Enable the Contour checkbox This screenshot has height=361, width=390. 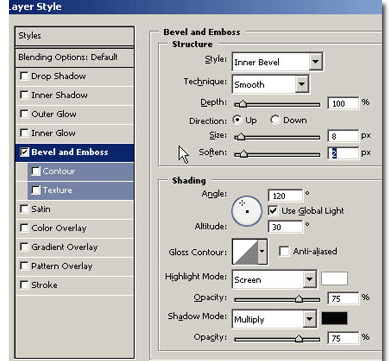pos(36,171)
